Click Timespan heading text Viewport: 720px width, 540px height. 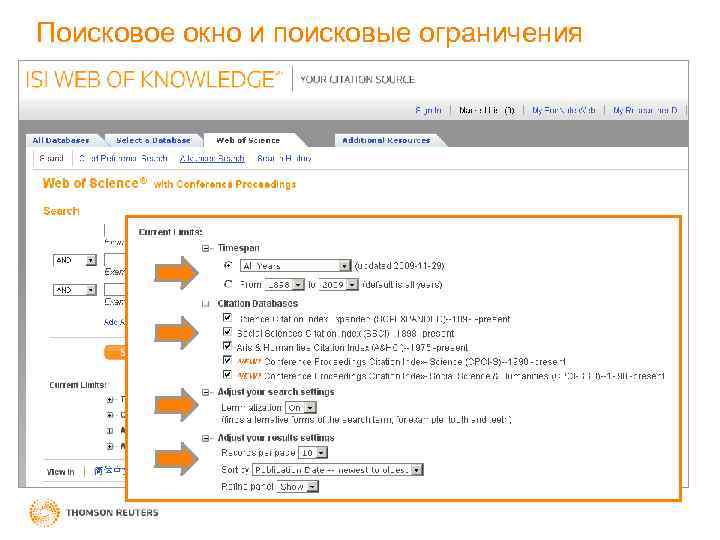239,248
